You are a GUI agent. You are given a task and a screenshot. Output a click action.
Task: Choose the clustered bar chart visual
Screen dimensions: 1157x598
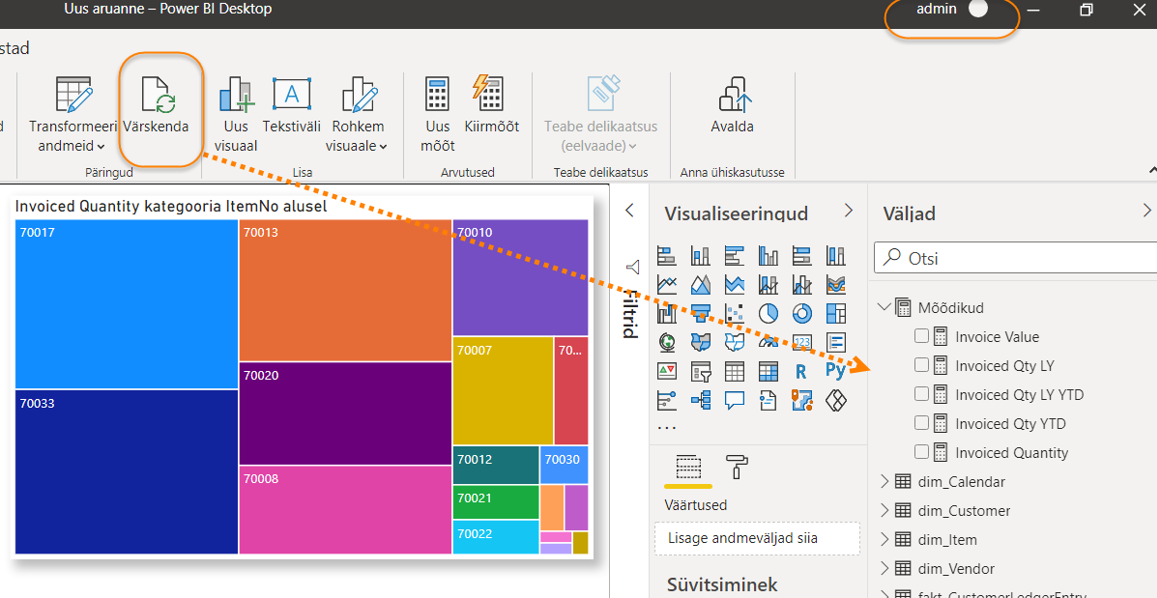(x=734, y=256)
